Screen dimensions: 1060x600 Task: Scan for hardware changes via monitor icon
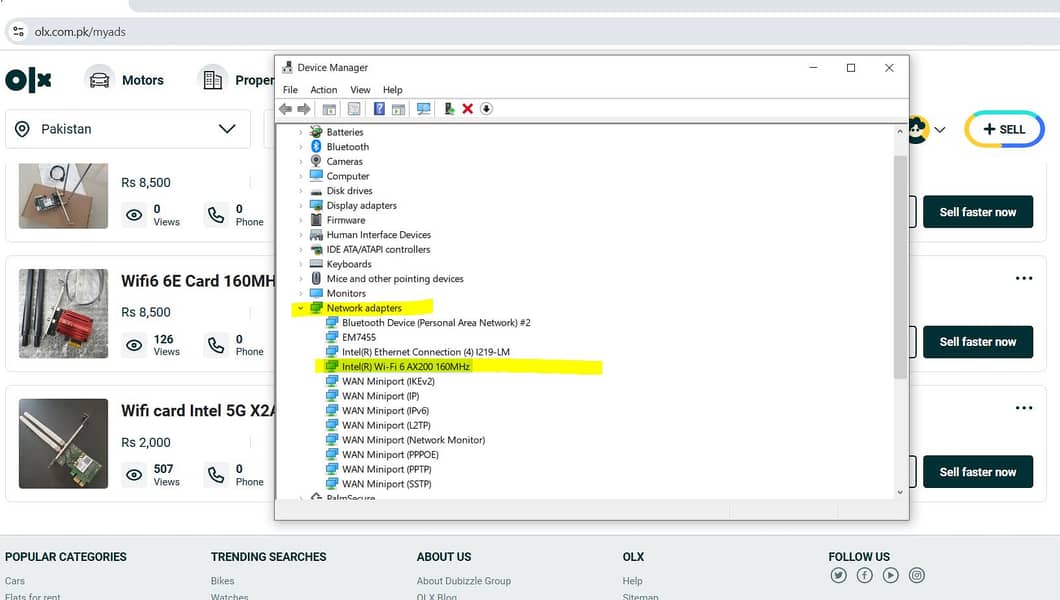(424, 109)
